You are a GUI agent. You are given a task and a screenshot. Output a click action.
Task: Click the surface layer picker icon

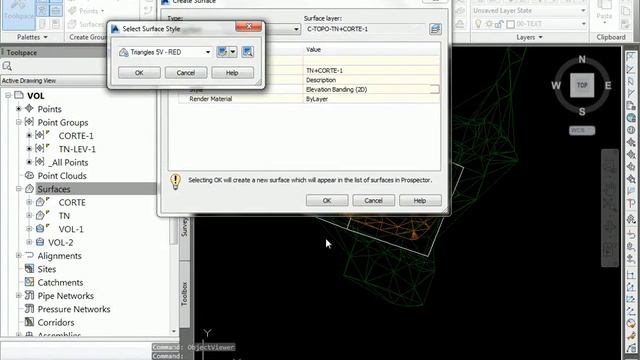[x=435, y=29]
